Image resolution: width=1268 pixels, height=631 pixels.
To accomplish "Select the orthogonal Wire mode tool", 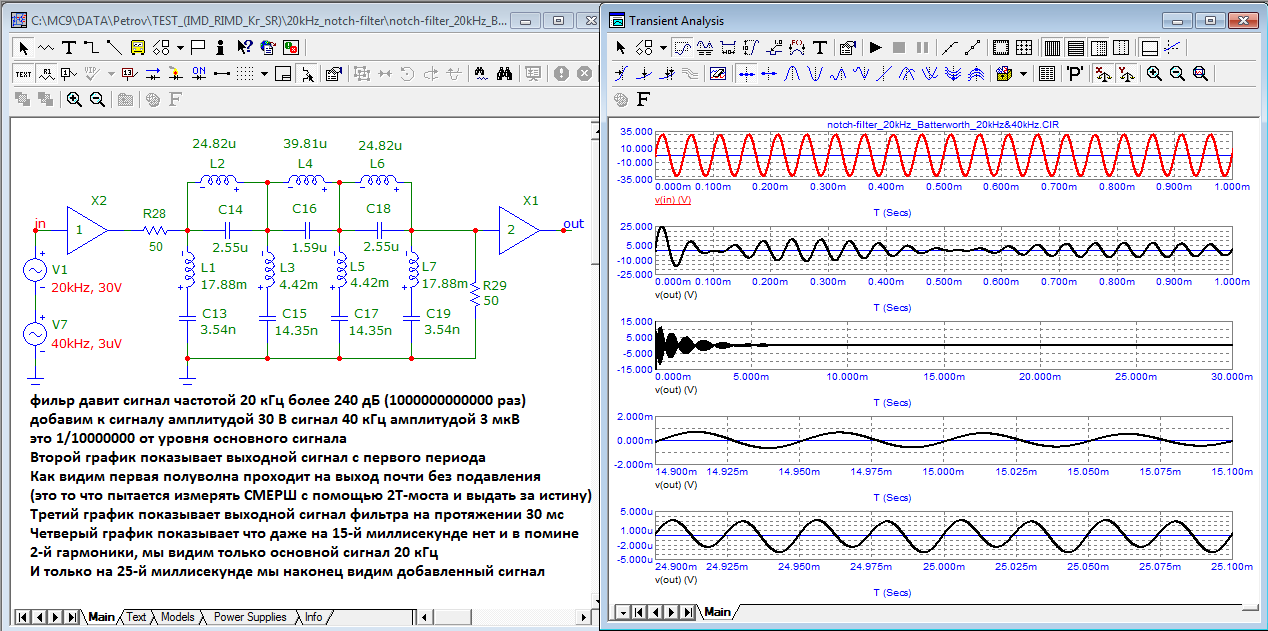I will tap(91, 47).
